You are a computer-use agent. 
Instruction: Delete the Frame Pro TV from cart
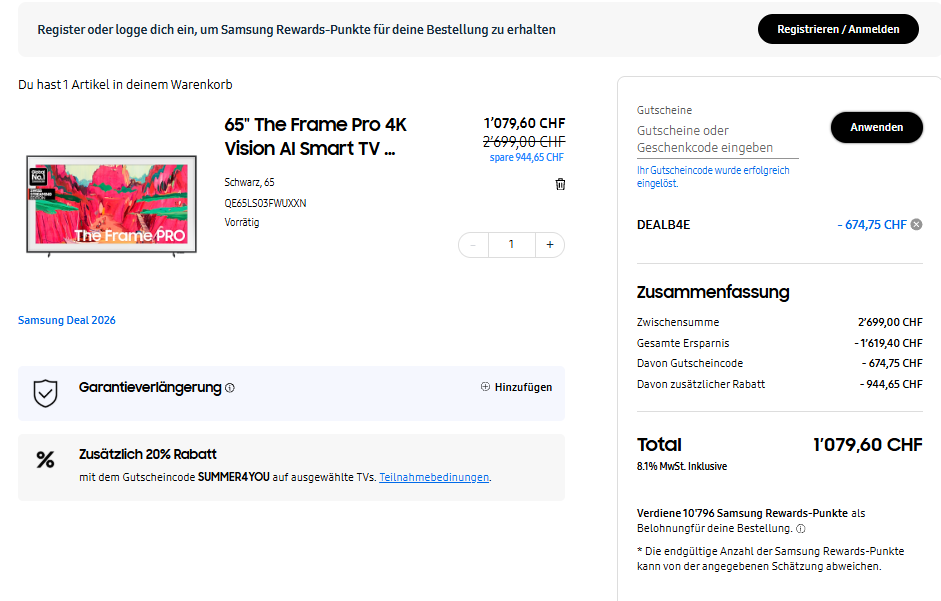click(x=560, y=184)
